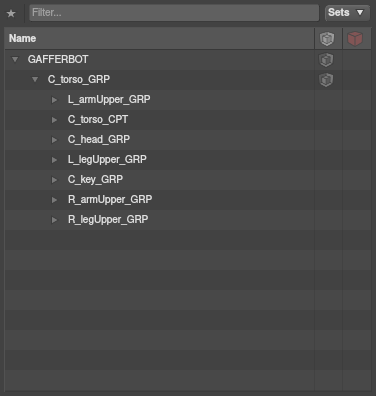Click the Filter text field

[x=174, y=13]
